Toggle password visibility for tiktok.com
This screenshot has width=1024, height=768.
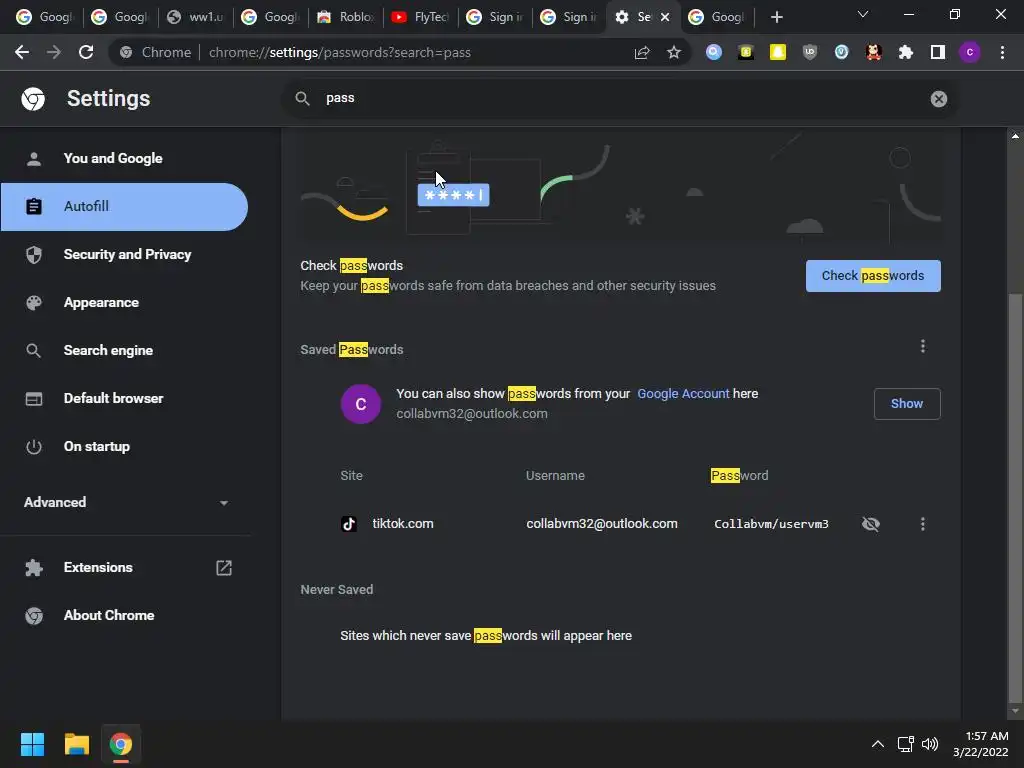pos(871,524)
